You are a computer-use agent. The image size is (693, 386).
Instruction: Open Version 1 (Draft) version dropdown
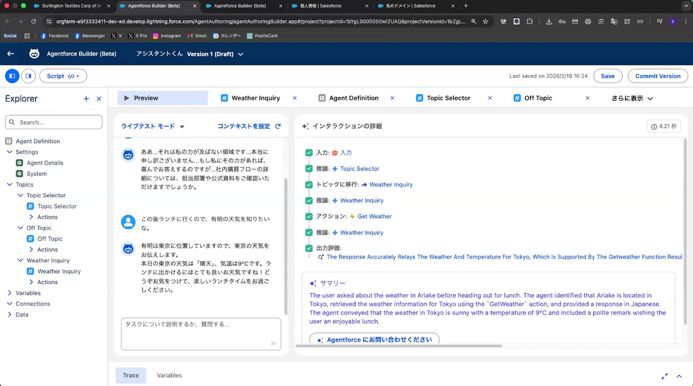[215, 54]
